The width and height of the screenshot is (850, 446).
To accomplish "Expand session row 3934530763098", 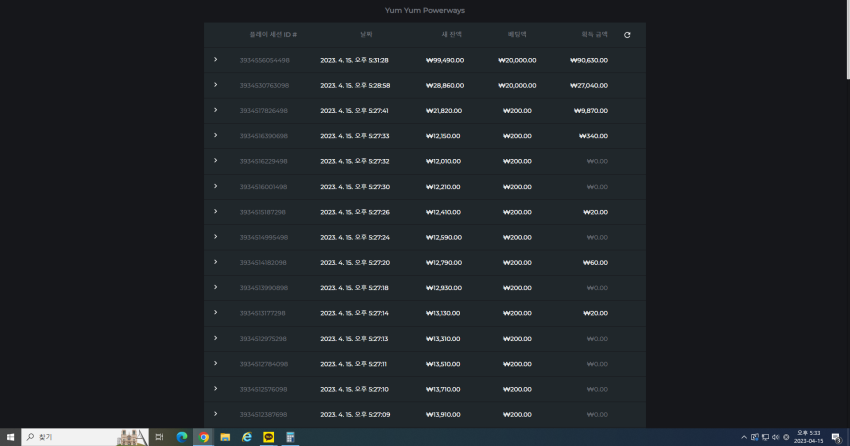I will point(215,85).
